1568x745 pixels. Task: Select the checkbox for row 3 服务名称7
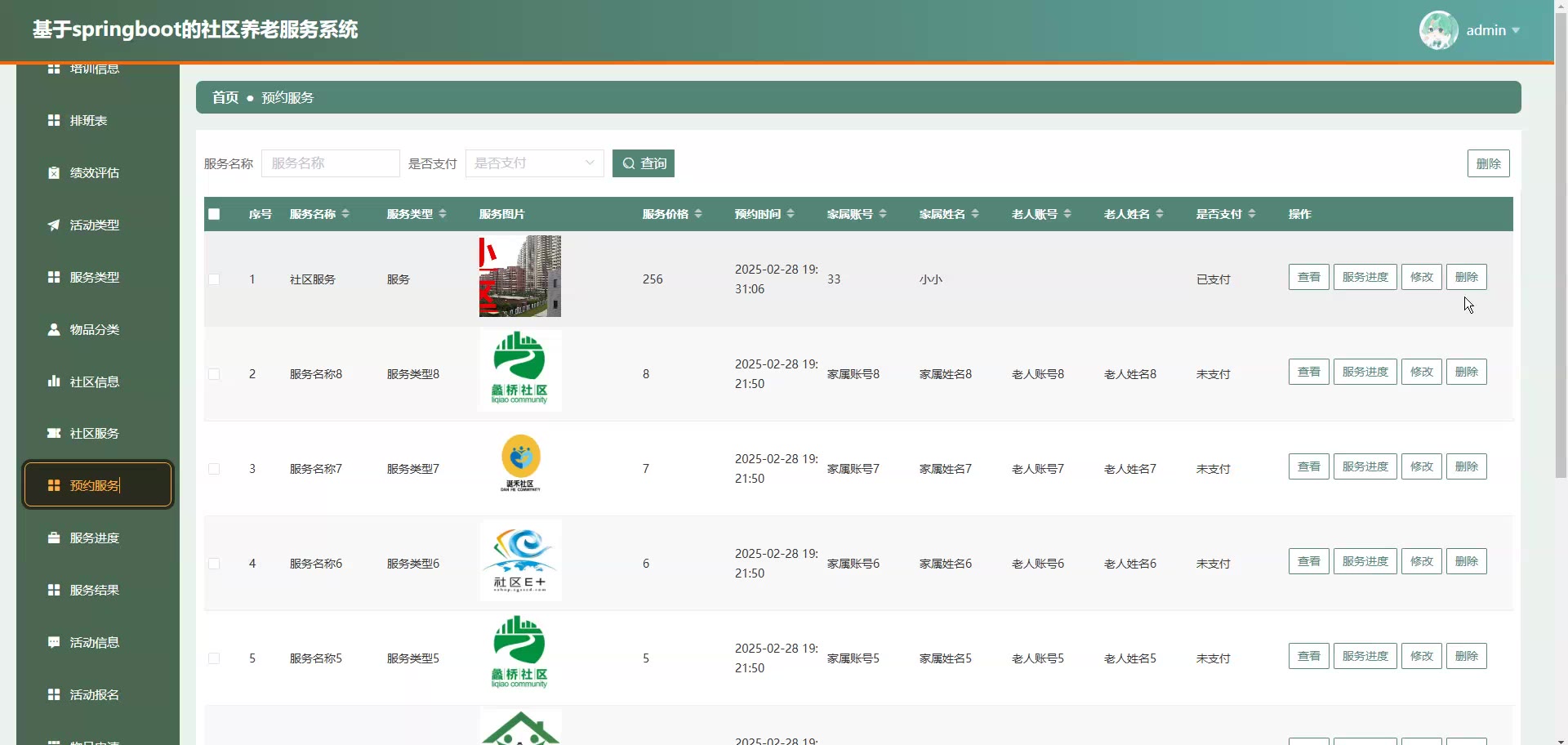[x=214, y=469]
